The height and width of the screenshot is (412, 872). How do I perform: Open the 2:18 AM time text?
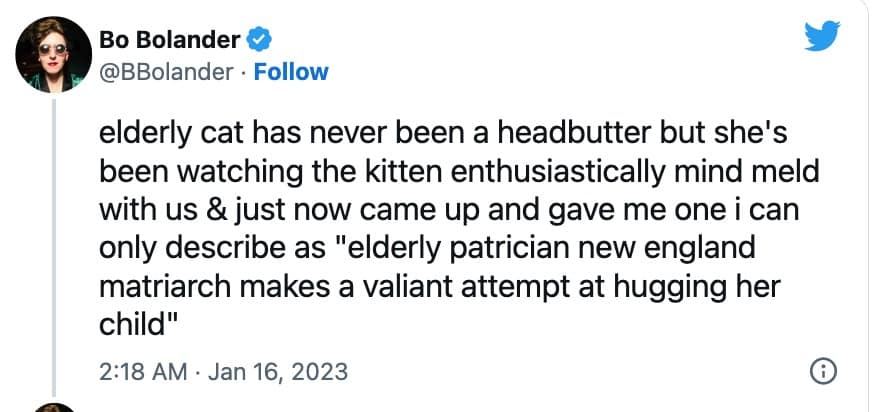pyautogui.click(x=143, y=371)
